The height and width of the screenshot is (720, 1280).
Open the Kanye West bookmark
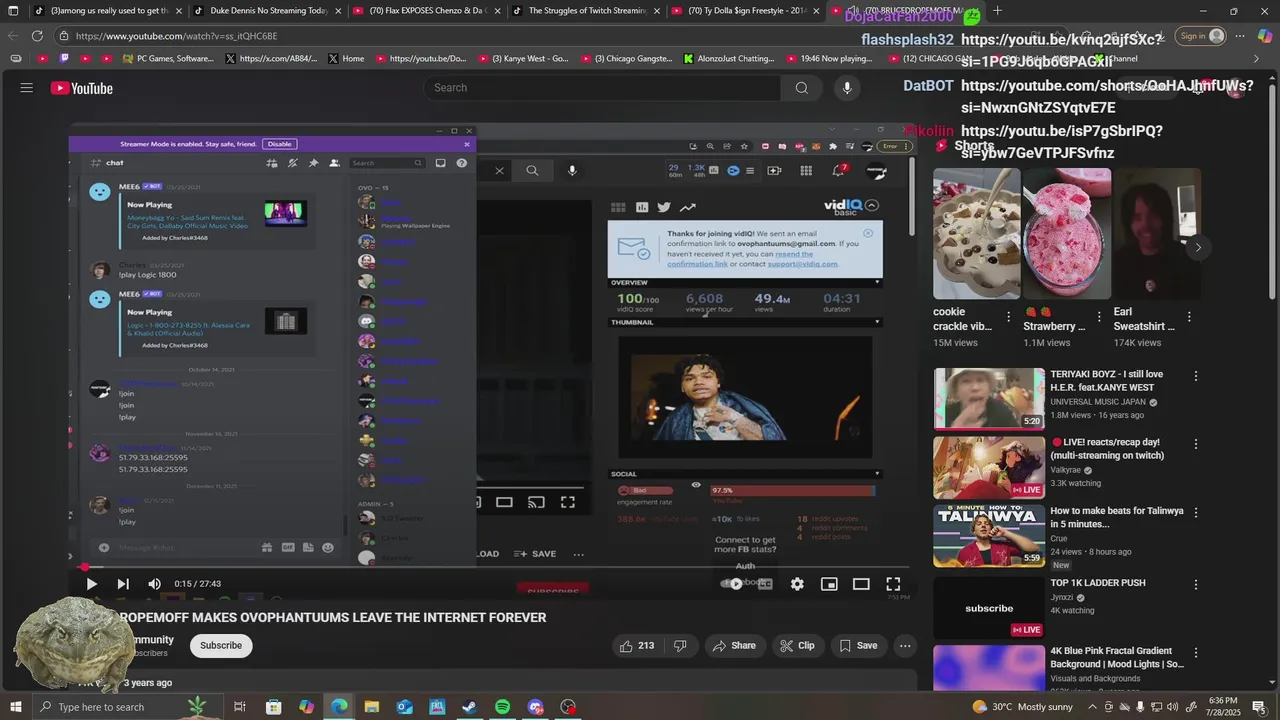point(523,59)
